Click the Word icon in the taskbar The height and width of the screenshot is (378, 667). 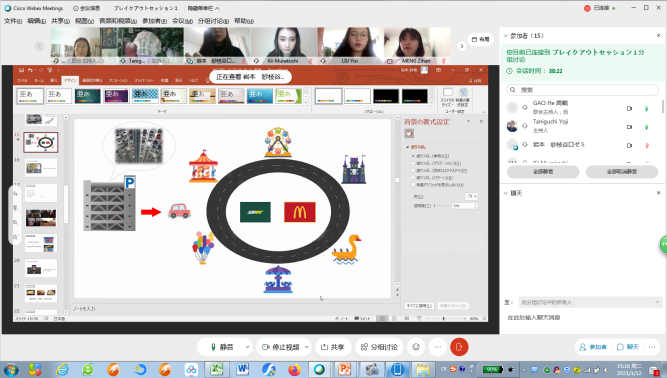coord(242,369)
